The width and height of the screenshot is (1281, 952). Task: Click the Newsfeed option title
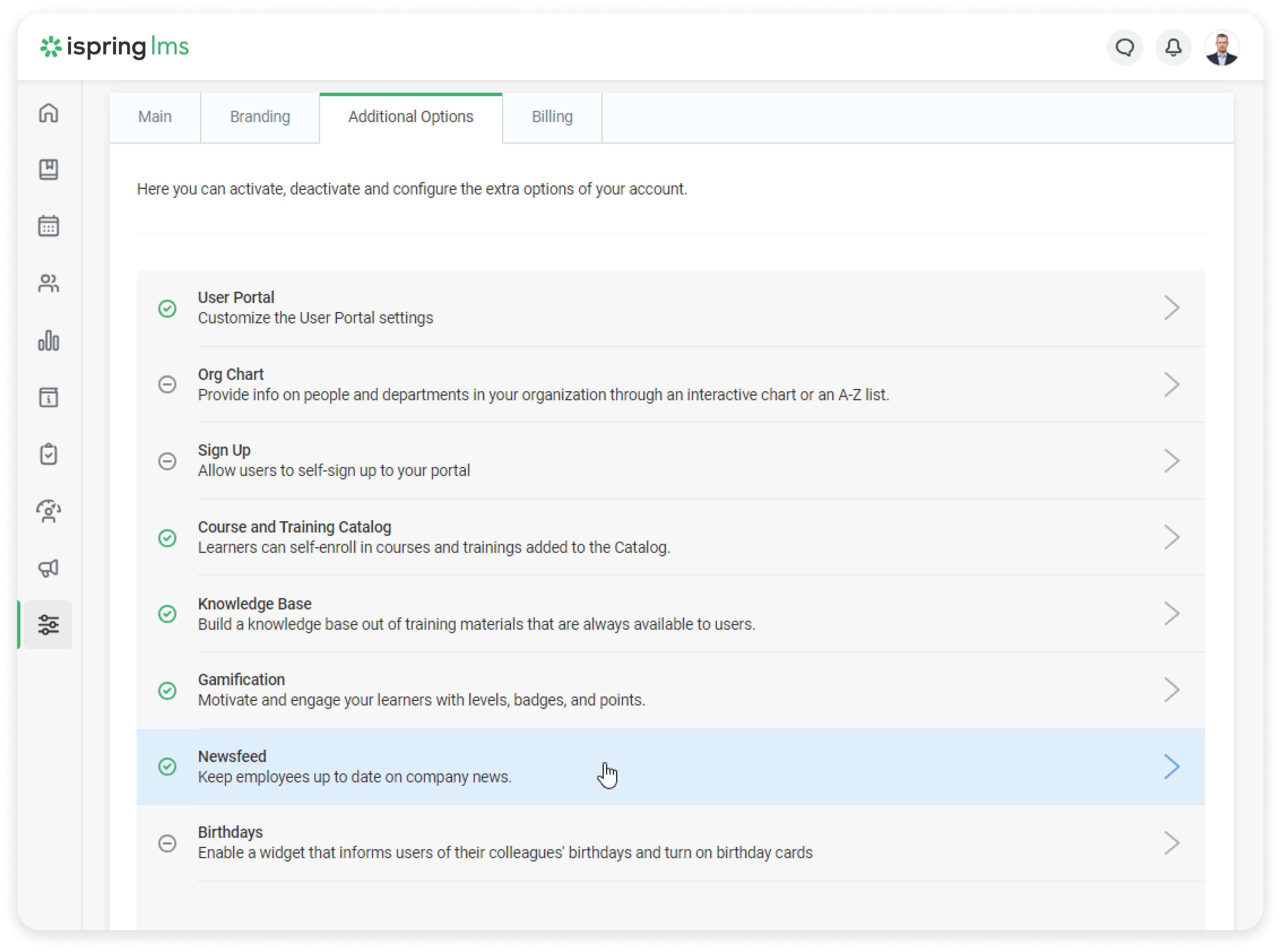pos(232,756)
